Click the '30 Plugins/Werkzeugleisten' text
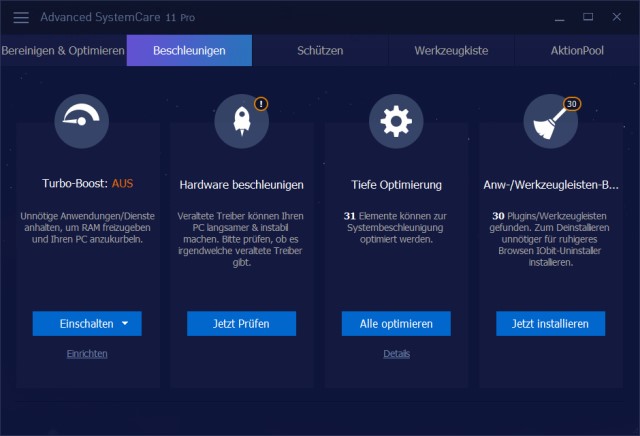This screenshot has height=436, width=640. (549, 216)
